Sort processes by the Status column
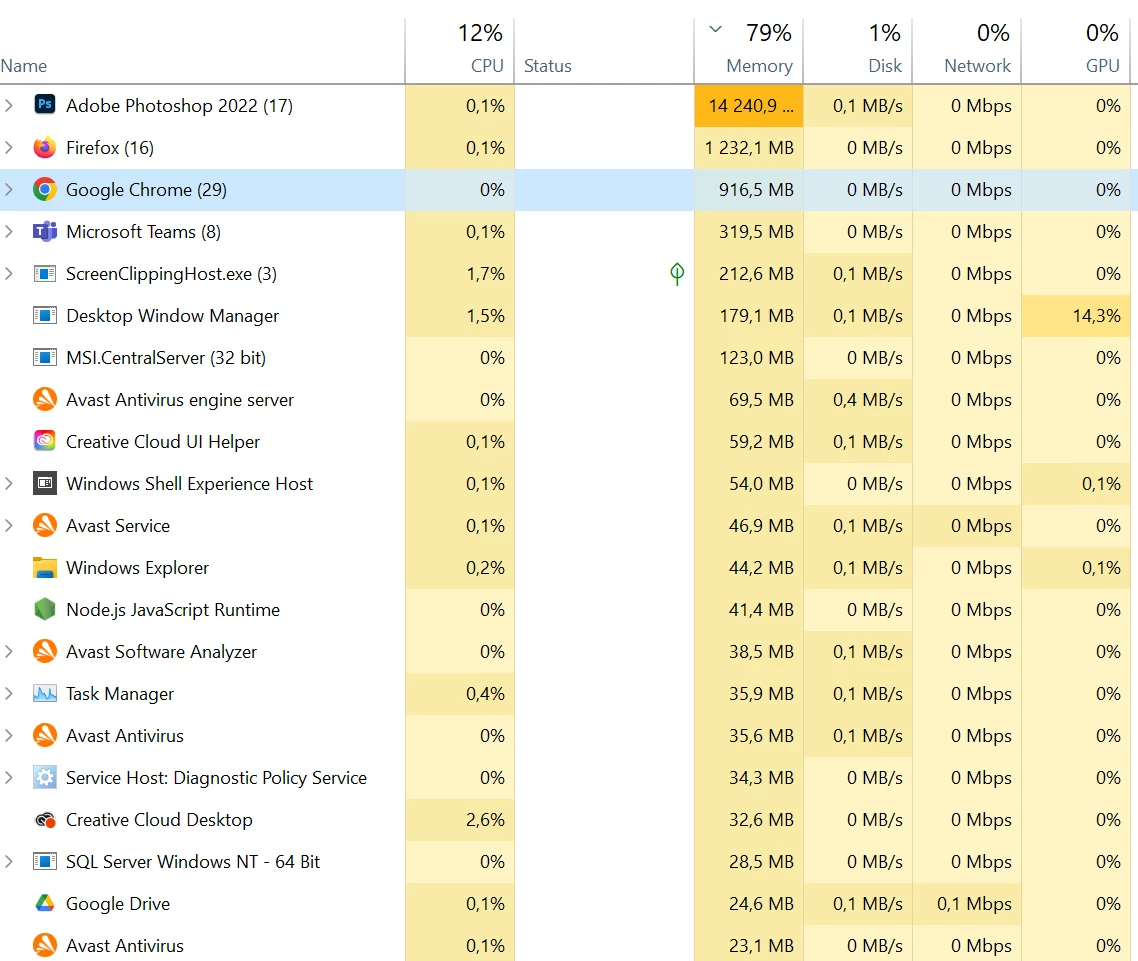 (604, 51)
